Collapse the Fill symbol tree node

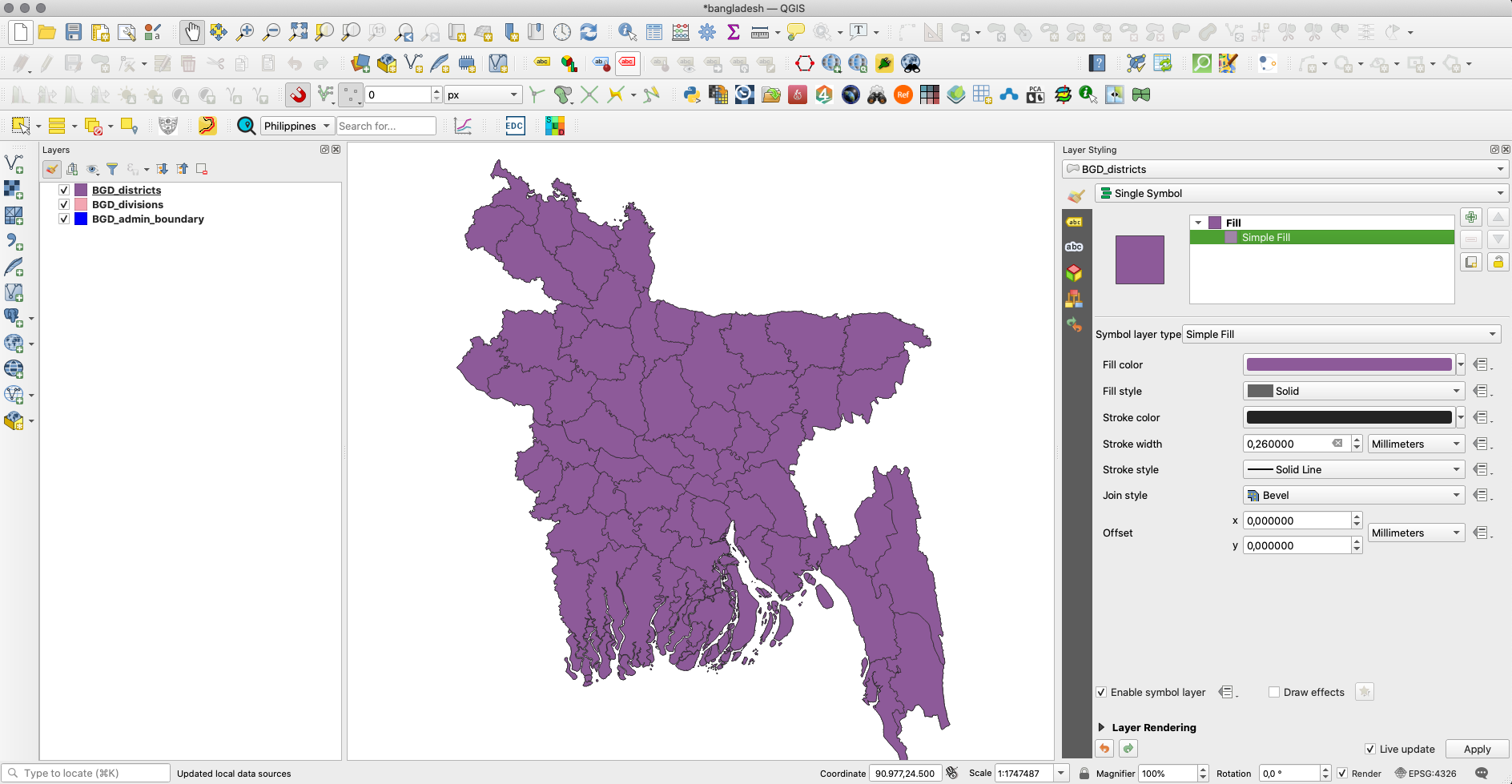1198,223
